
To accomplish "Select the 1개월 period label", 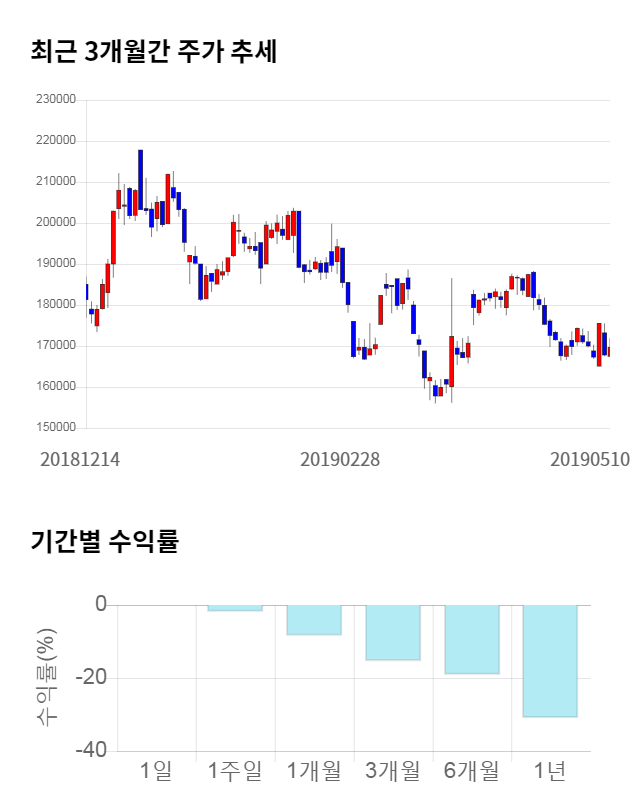I will coord(314,771).
